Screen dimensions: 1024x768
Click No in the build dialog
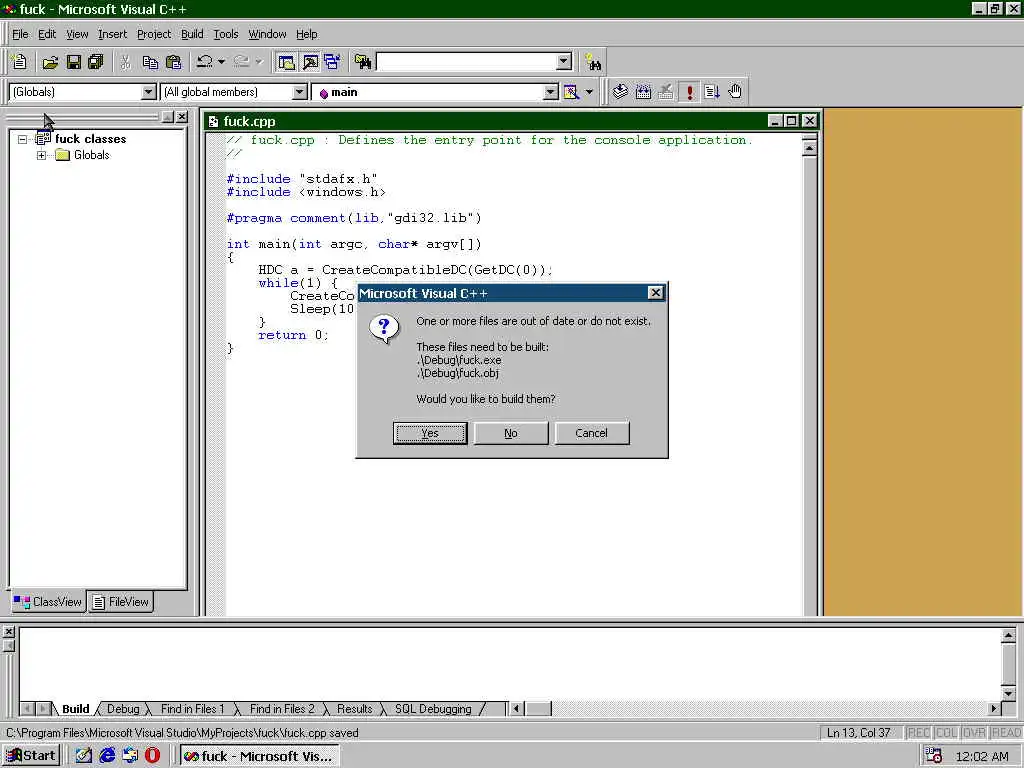(511, 433)
